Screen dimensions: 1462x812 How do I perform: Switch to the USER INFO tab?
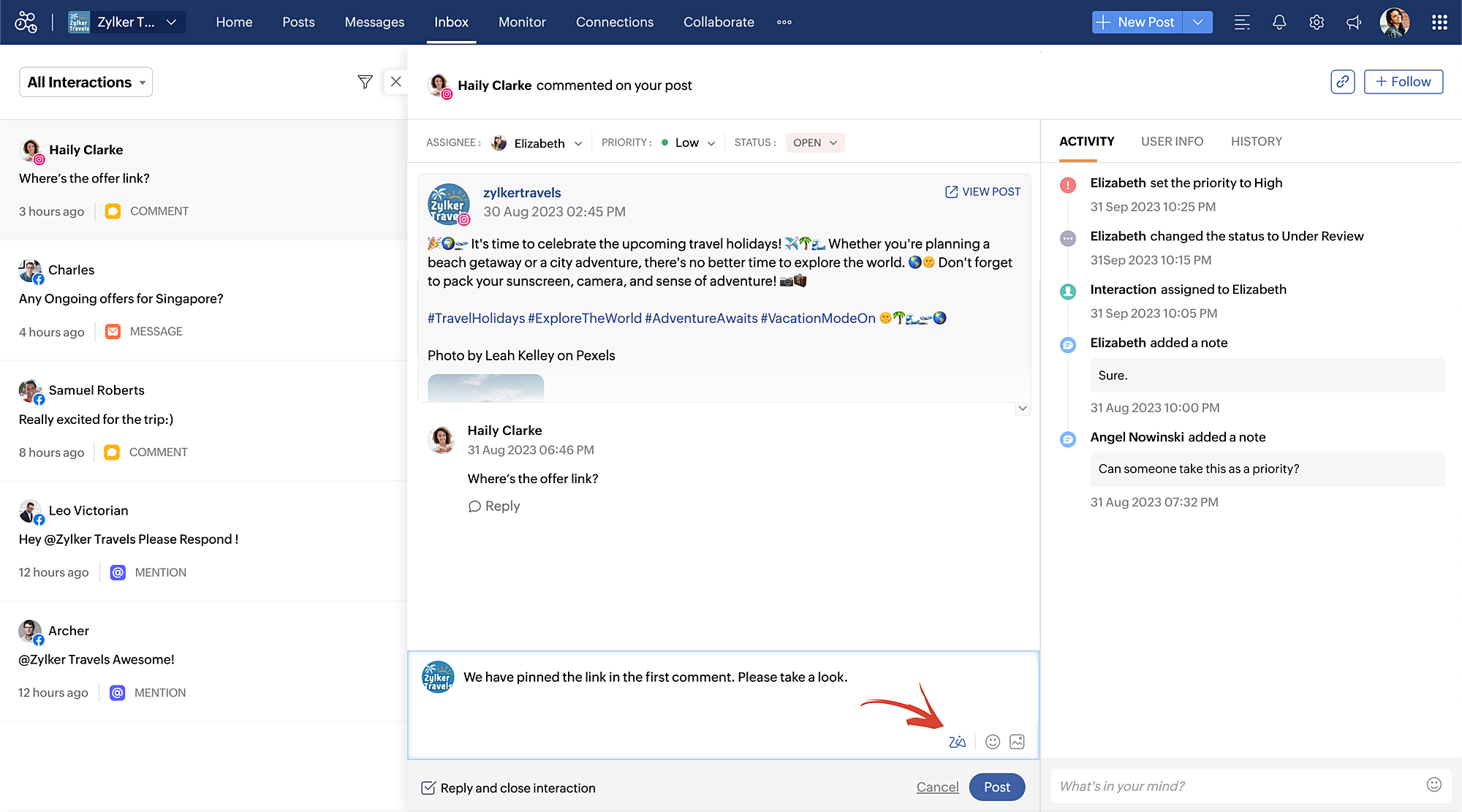point(1172,141)
